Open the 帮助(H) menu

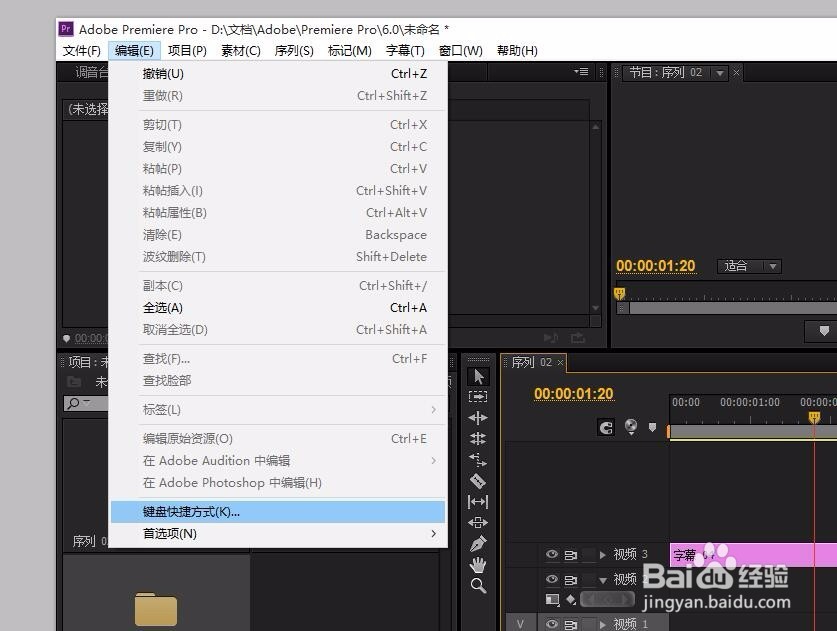click(x=517, y=51)
